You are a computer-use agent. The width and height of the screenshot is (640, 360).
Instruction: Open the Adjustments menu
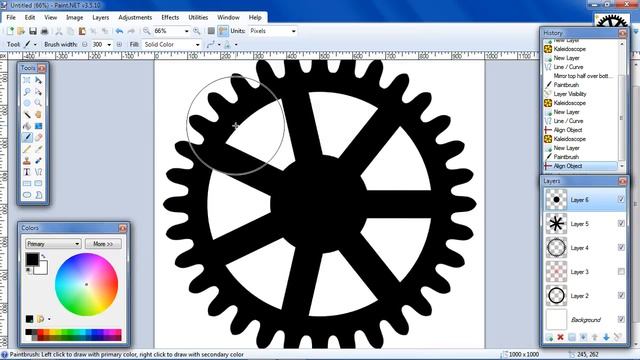pyautogui.click(x=135, y=18)
